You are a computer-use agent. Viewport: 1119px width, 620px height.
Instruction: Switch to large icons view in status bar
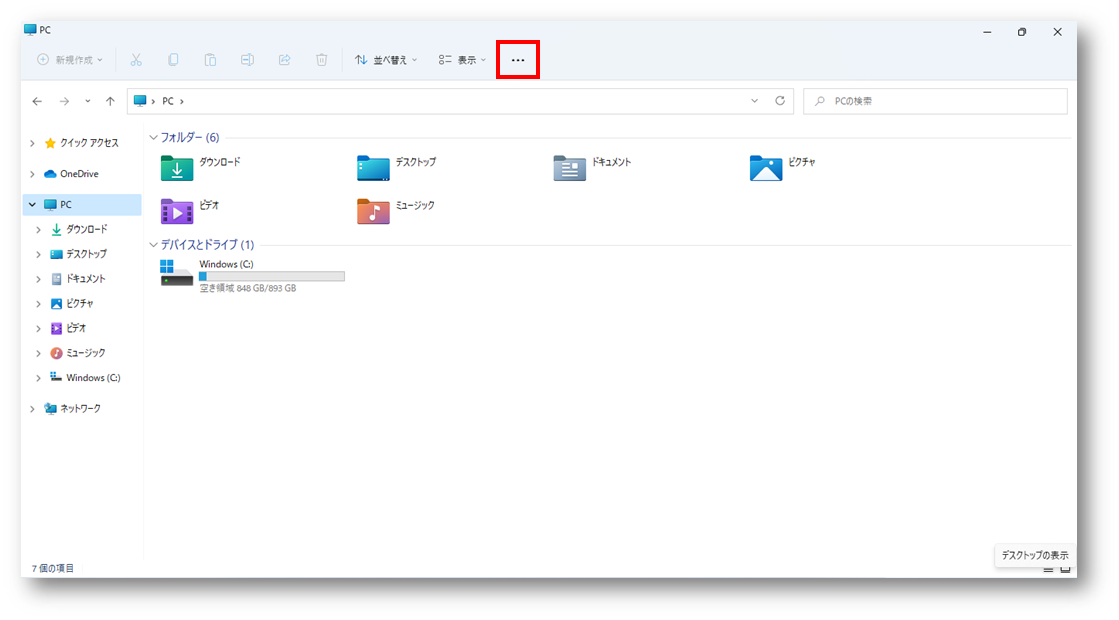tap(1065, 569)
